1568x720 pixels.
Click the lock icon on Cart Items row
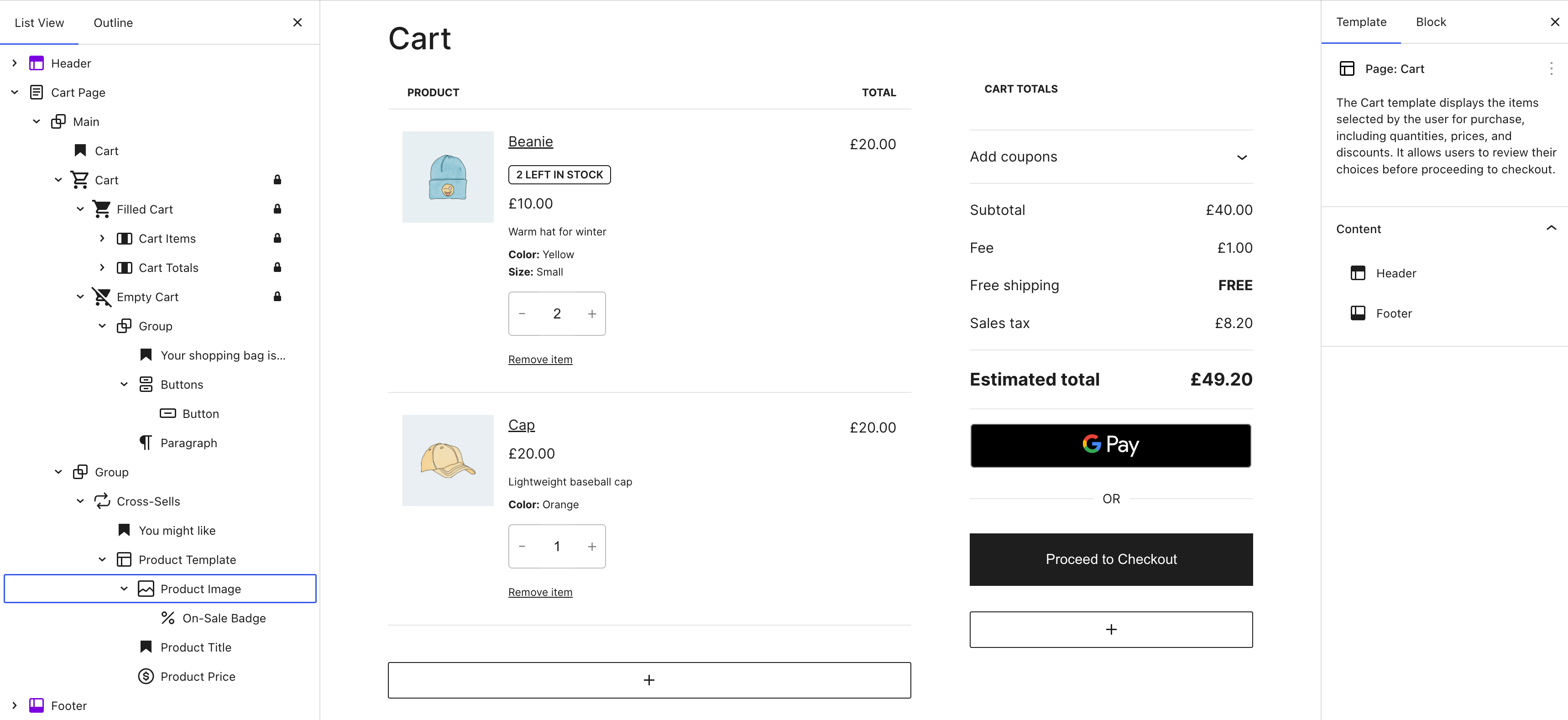click(277, 239)
